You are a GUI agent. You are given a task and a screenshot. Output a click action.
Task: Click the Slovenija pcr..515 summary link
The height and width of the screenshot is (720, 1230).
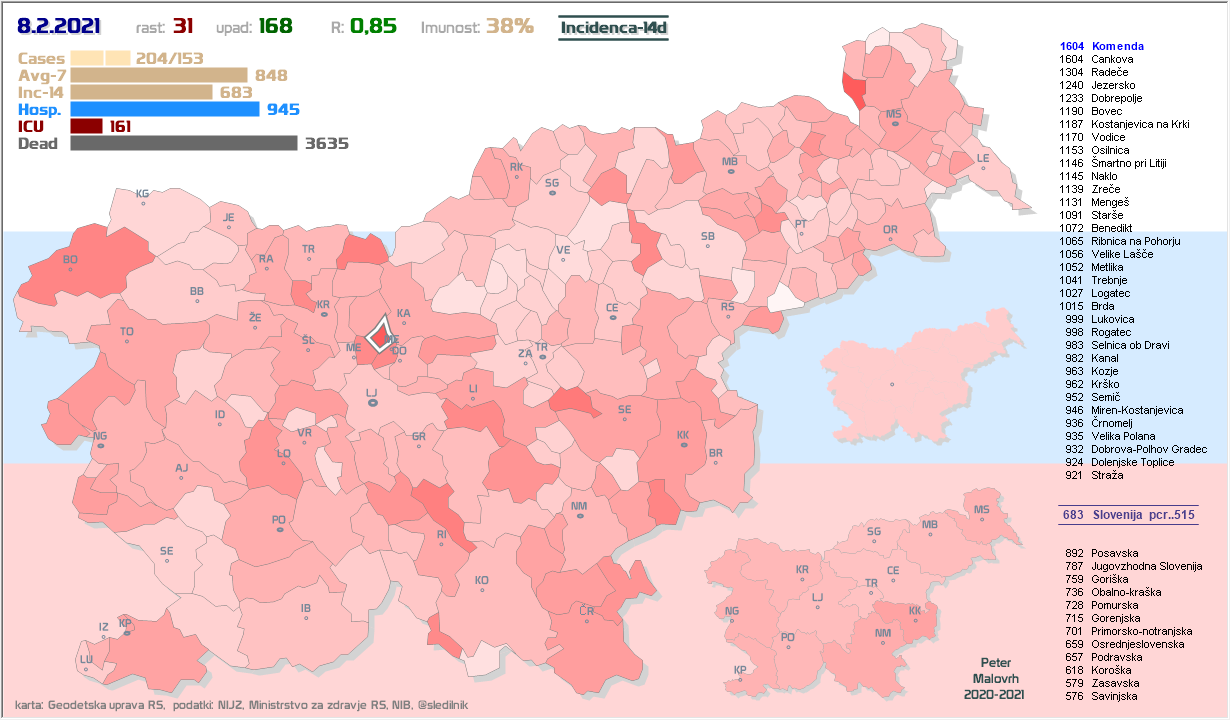coord(1128,514)
